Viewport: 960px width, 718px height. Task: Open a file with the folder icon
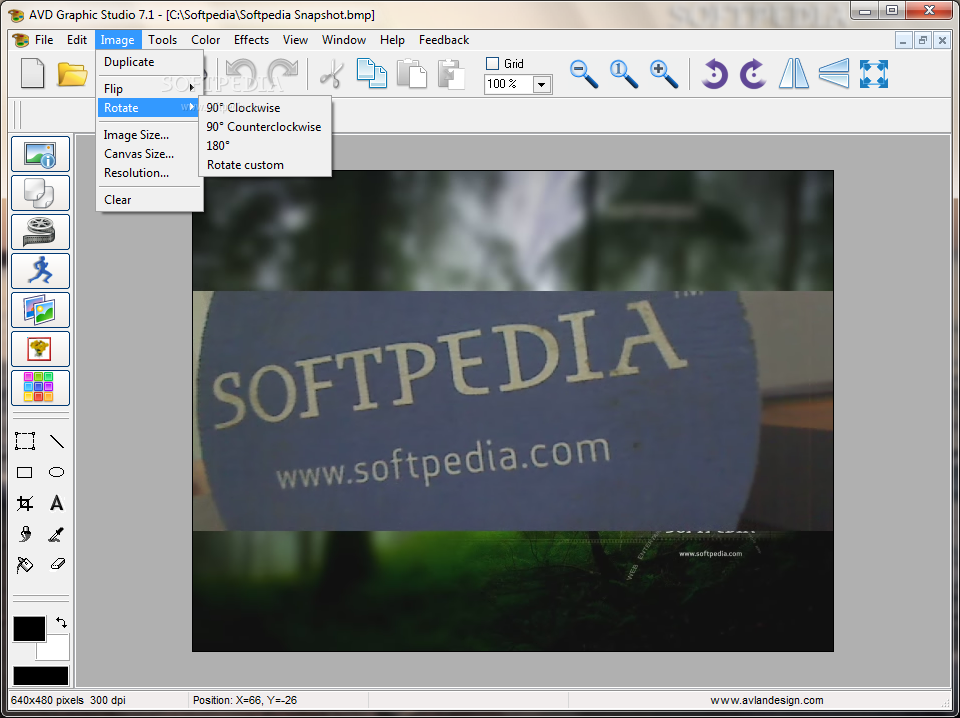click(x=72, y=73)
